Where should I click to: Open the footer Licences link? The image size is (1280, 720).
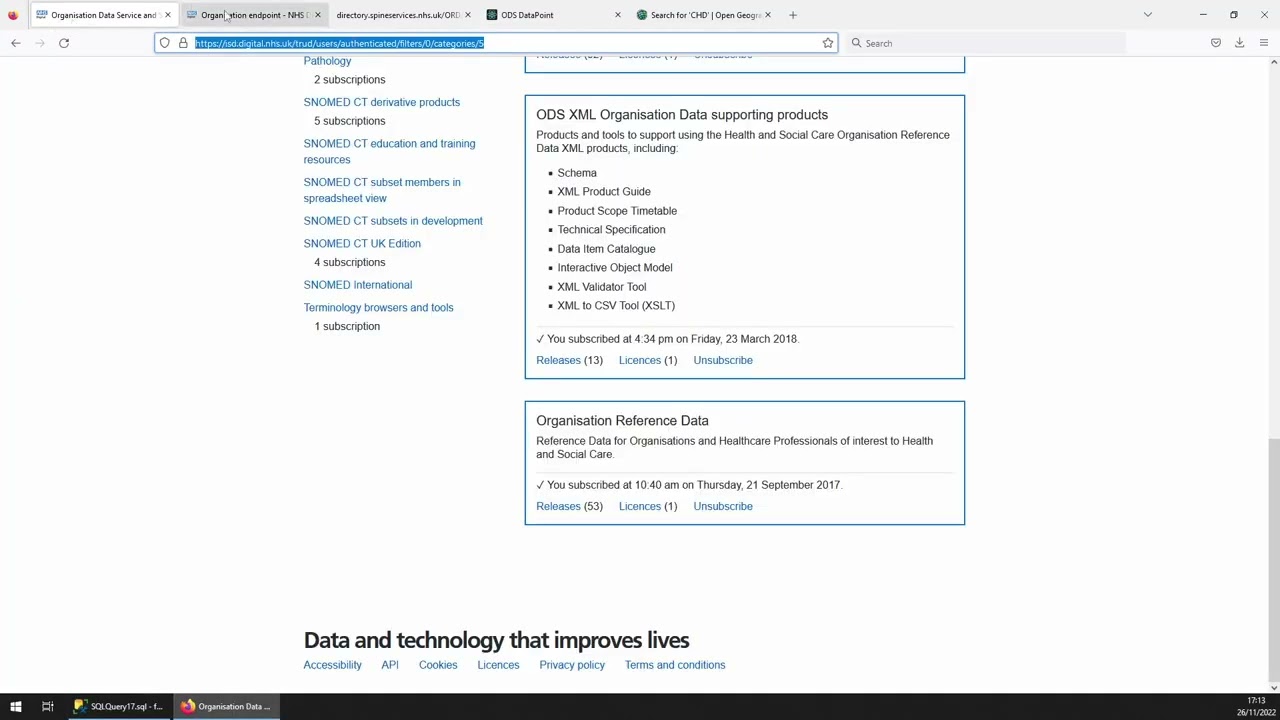pyautogui.click(x=498, y=665)
